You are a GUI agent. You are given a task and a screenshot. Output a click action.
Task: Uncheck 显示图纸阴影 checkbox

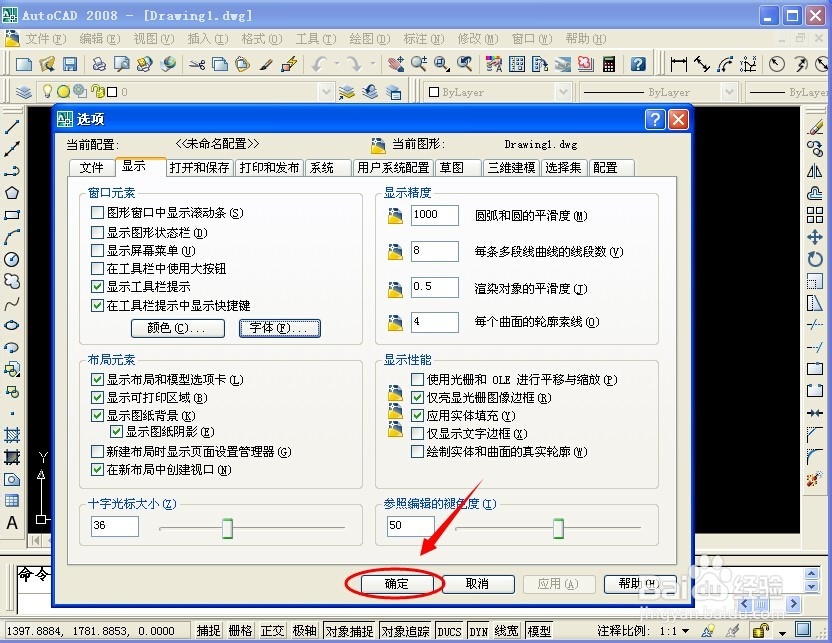[x=116, y=432]
